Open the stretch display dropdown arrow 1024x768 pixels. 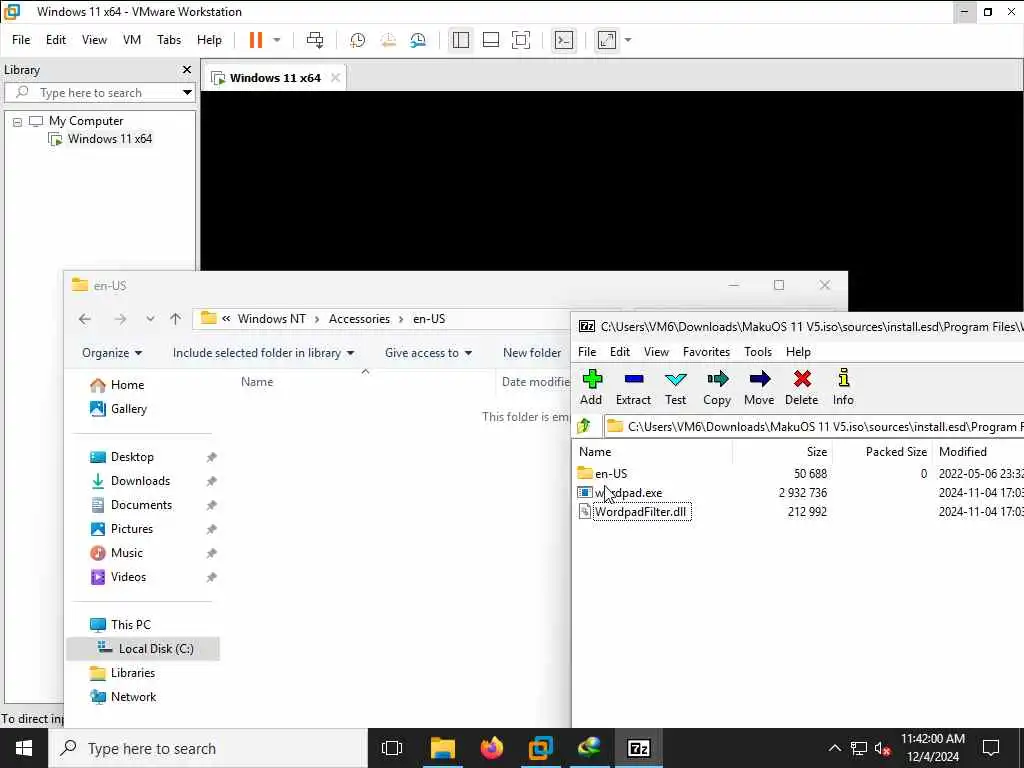(628, 40)
